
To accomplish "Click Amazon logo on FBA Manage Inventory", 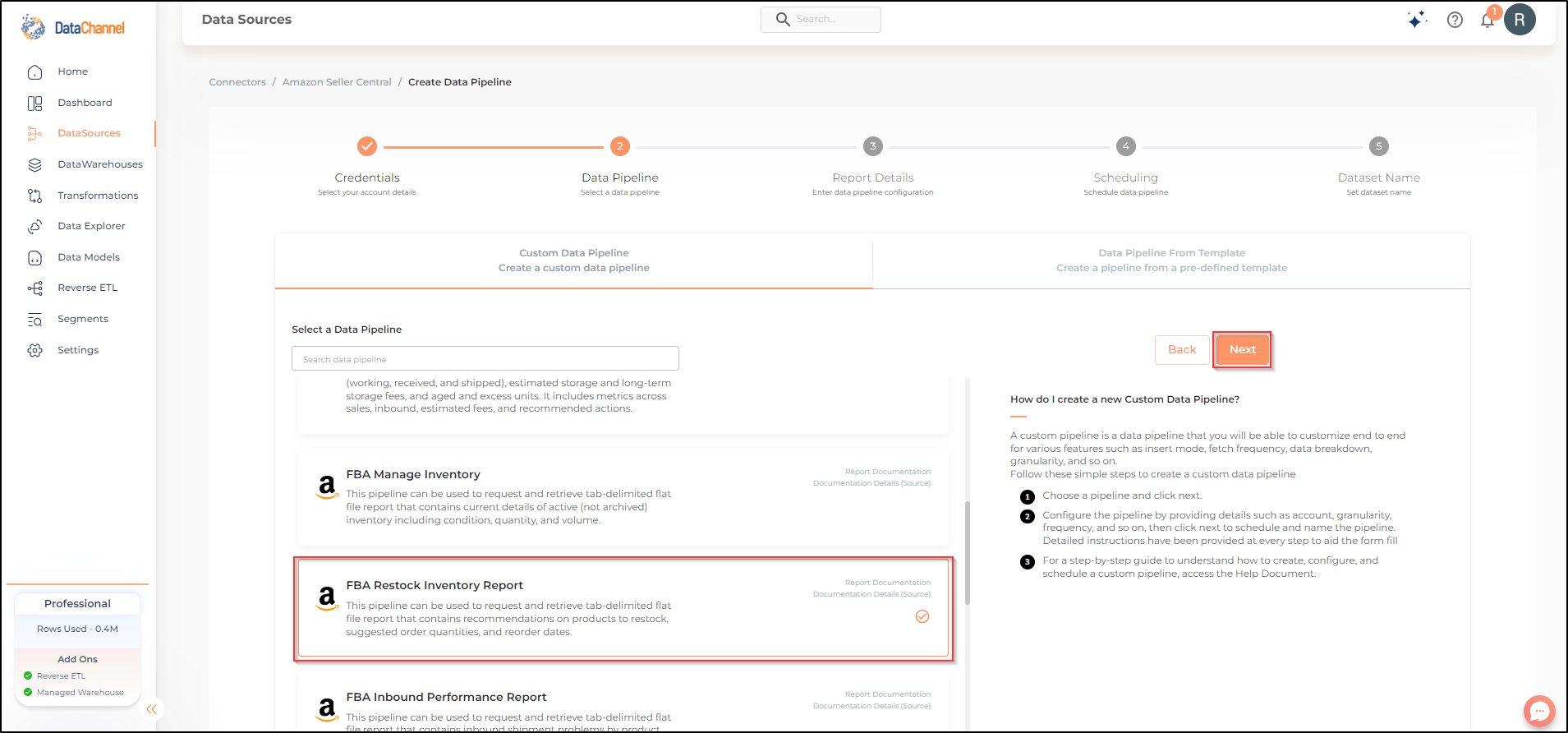I will point(327,486).
